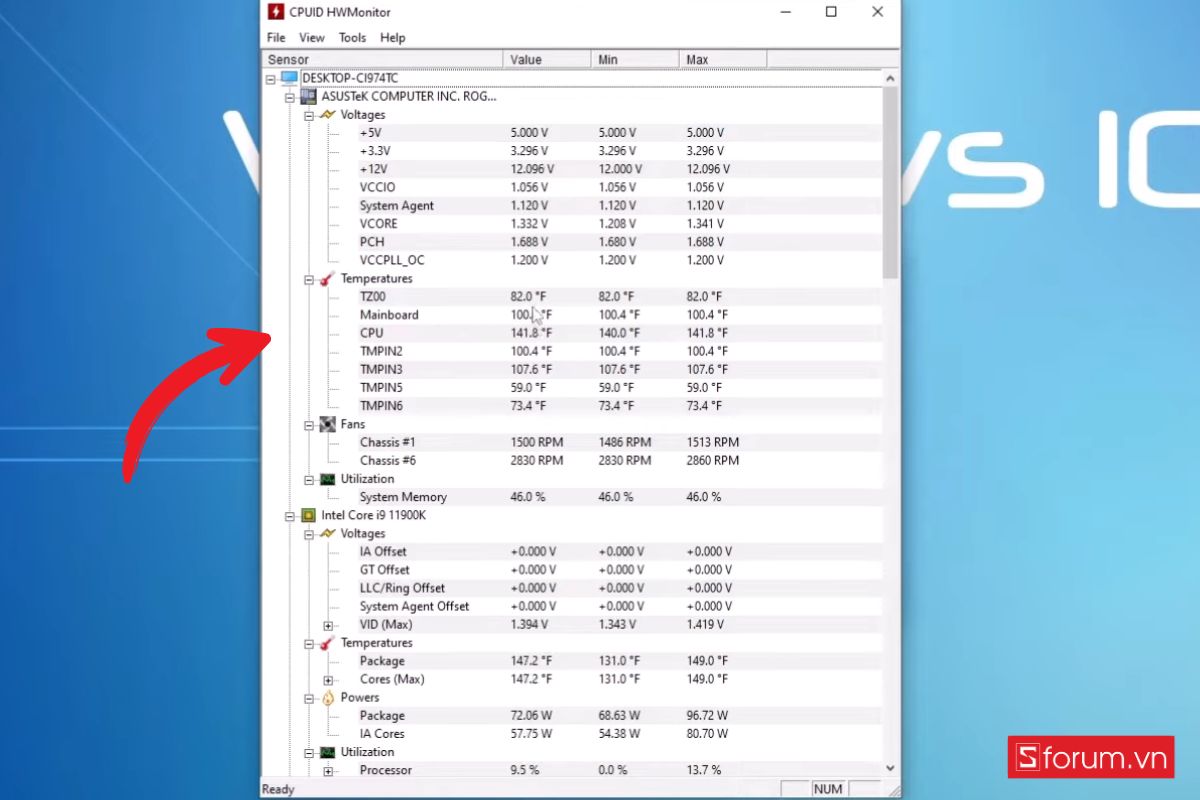Viewport: 1200px width, 800px height.
Task: Click the HWMonitor lightning app icon in title bar
Action: point(276,12)
